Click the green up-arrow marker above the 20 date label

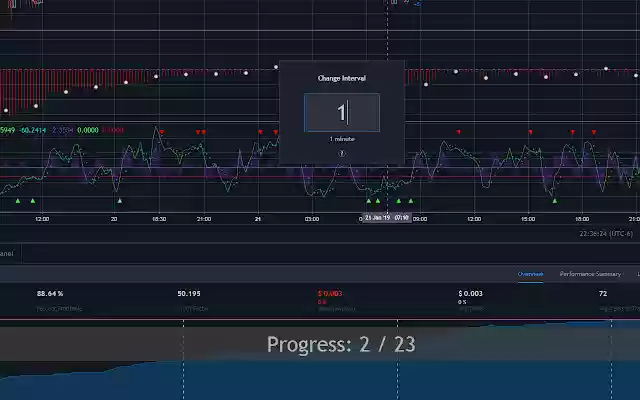click(120, 201)
